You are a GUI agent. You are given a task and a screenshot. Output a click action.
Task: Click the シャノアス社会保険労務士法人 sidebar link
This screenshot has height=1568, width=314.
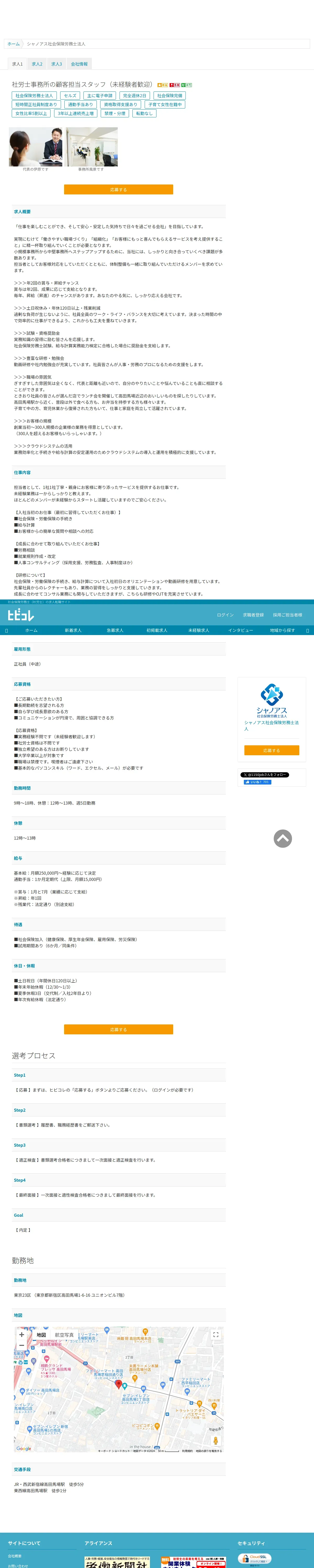(271, 725)
